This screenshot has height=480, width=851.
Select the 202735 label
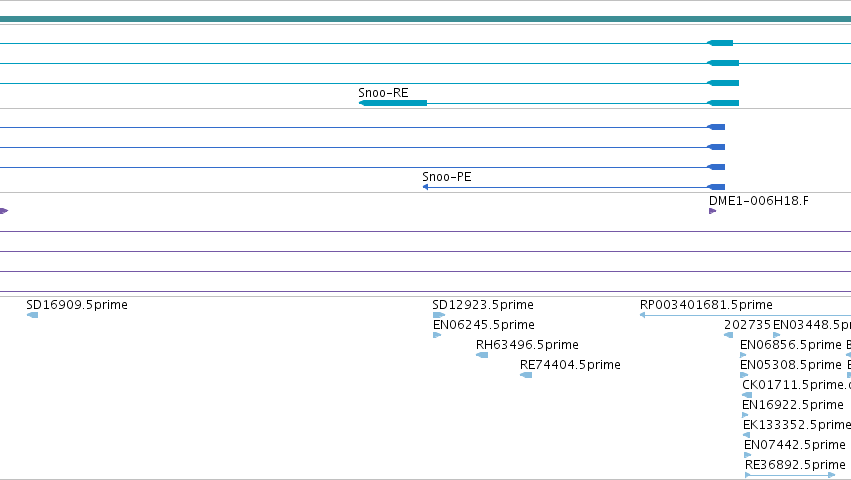(747, 325)
